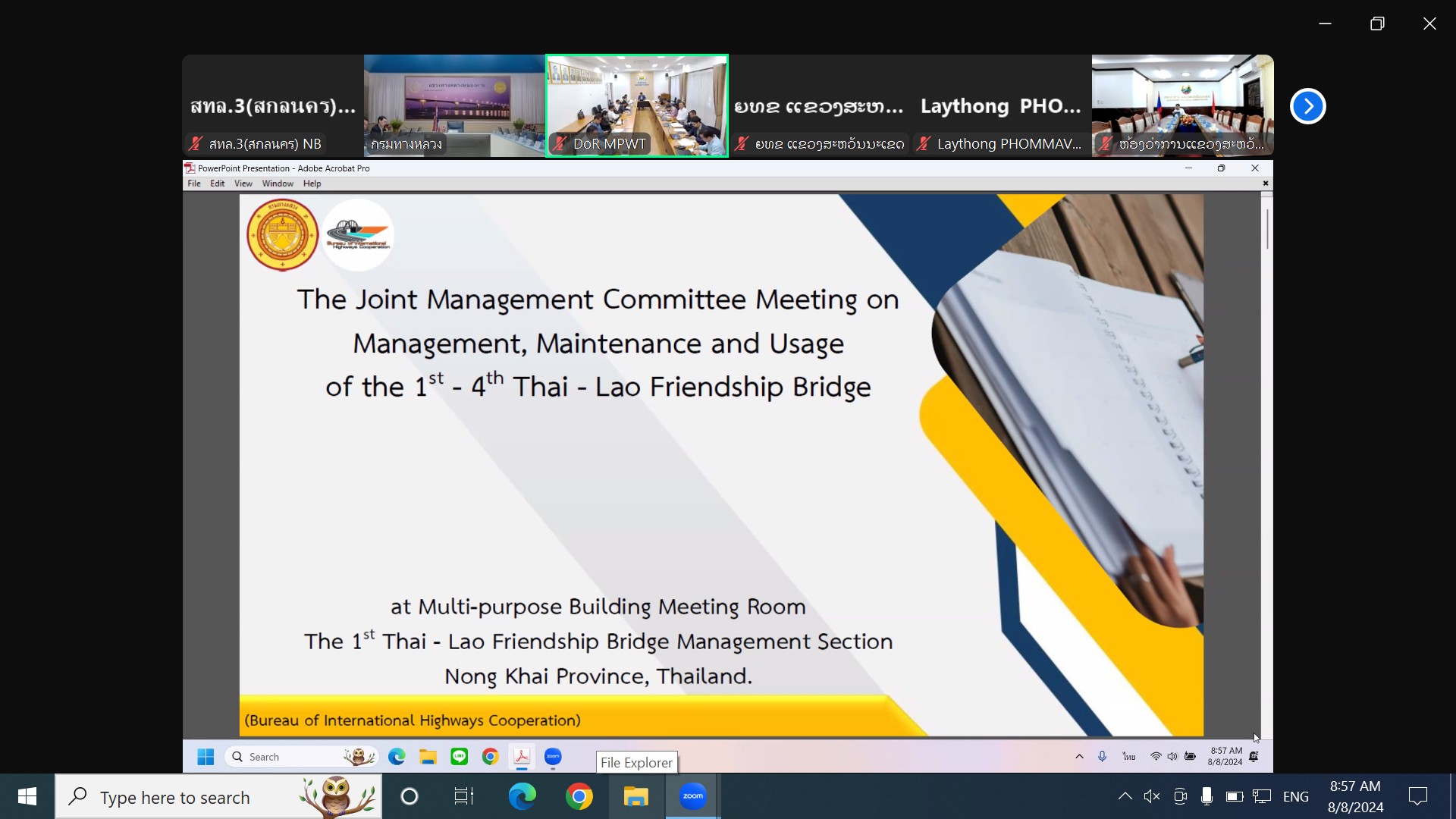
Task: Open clock and date flyout
Action: tap(1355, 796)
